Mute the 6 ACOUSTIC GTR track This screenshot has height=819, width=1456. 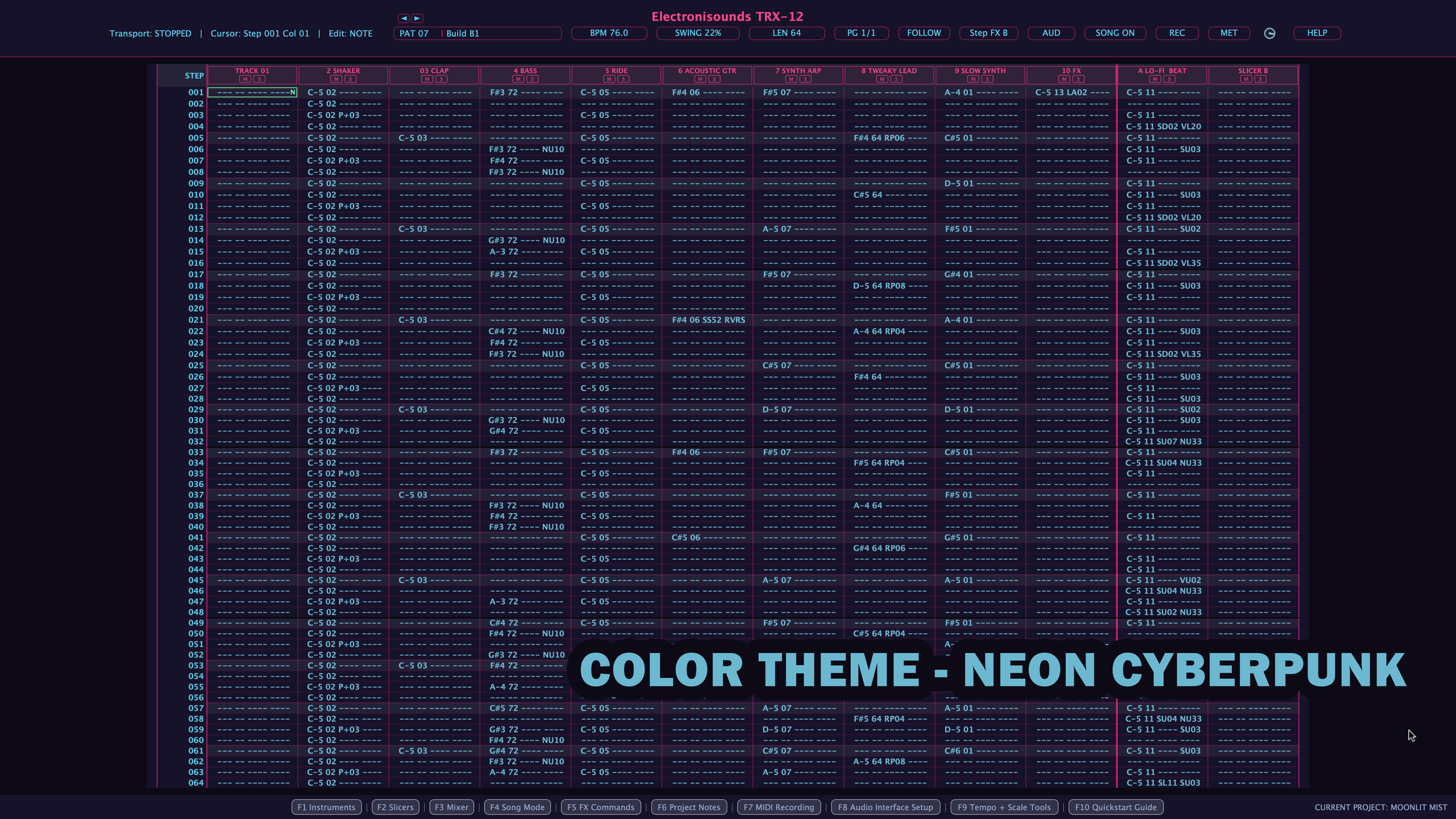pyautogui.click(x=700, y=79)
